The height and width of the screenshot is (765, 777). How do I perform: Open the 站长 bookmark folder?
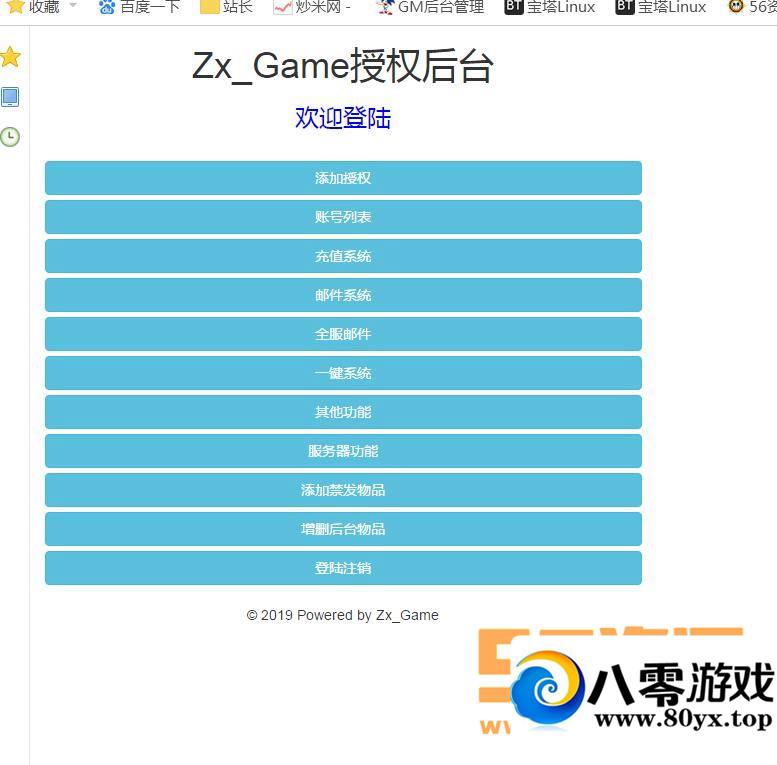coord(226,7)
